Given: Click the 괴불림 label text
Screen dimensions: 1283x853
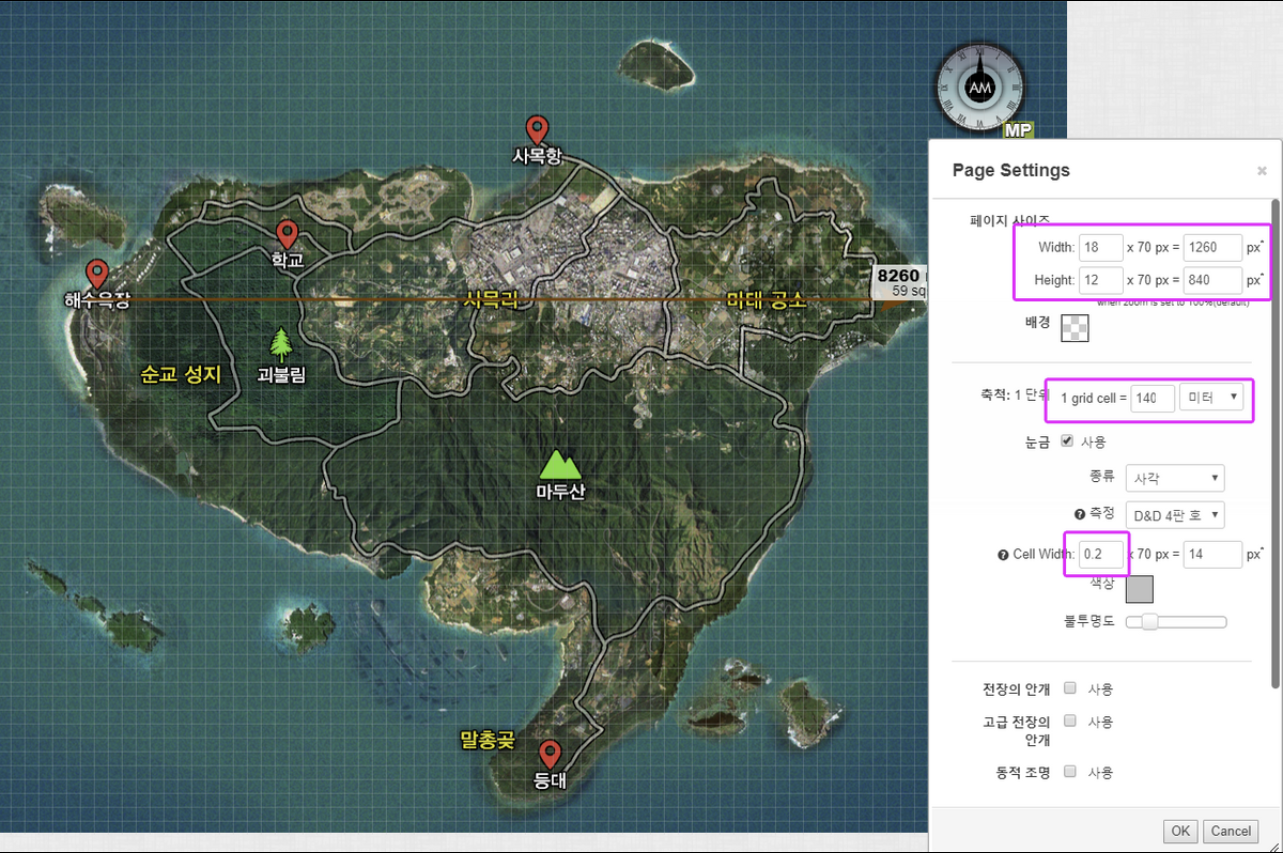Looking at the screenshot, I should (x=281, y=376).
